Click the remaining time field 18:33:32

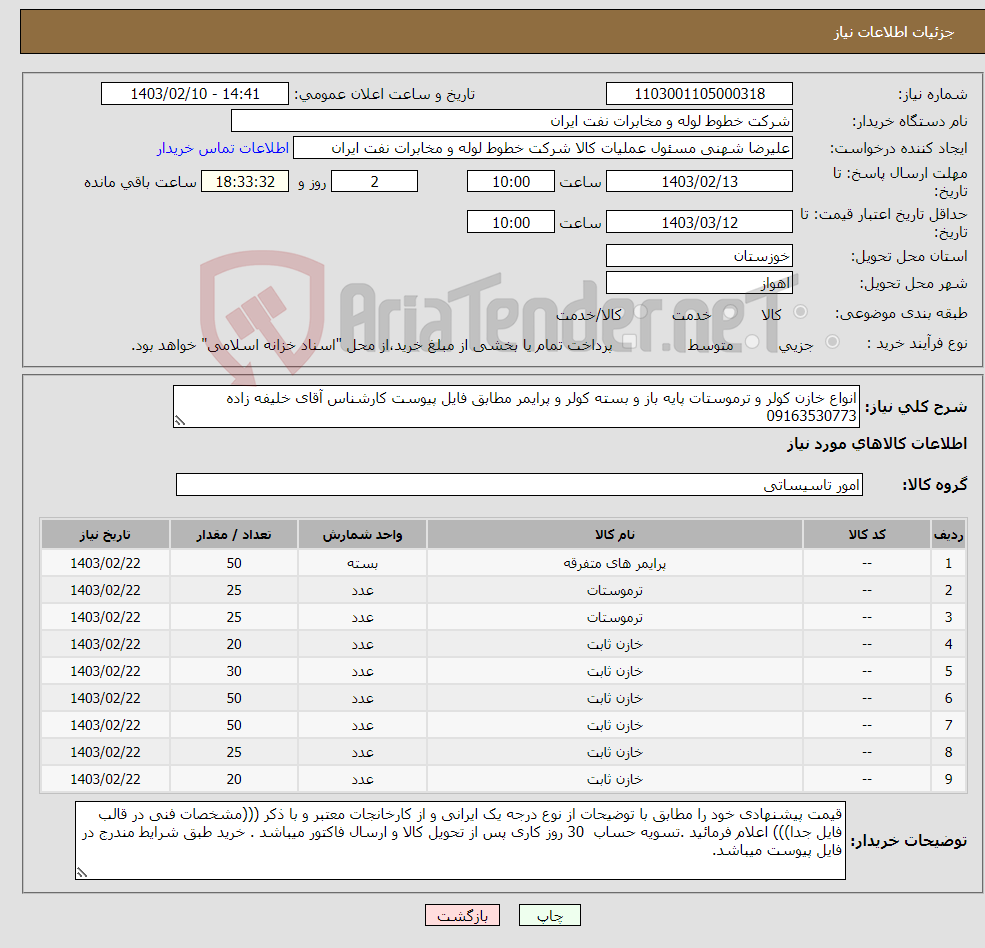coord(245,182)
